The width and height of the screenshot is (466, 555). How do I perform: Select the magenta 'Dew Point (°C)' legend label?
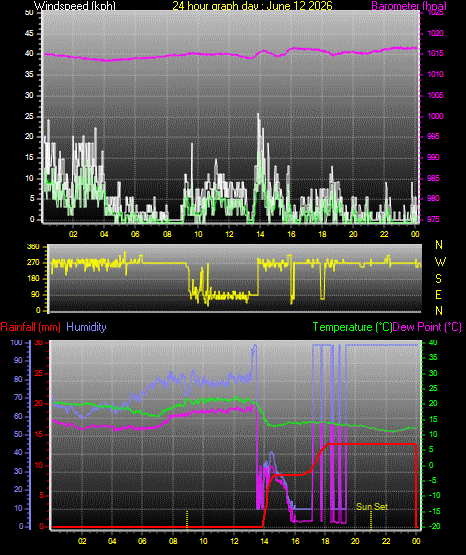(427, 327)
